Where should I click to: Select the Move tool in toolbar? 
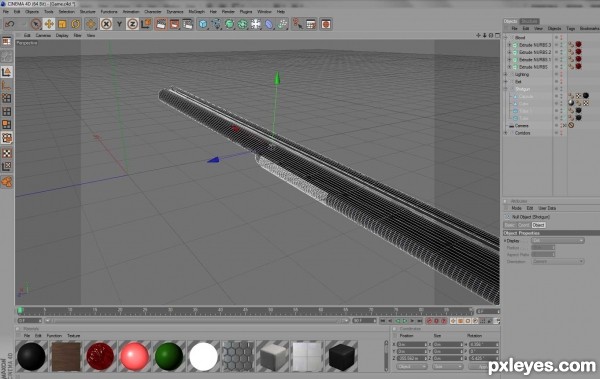pyautogui.click(x=49, y=24)
